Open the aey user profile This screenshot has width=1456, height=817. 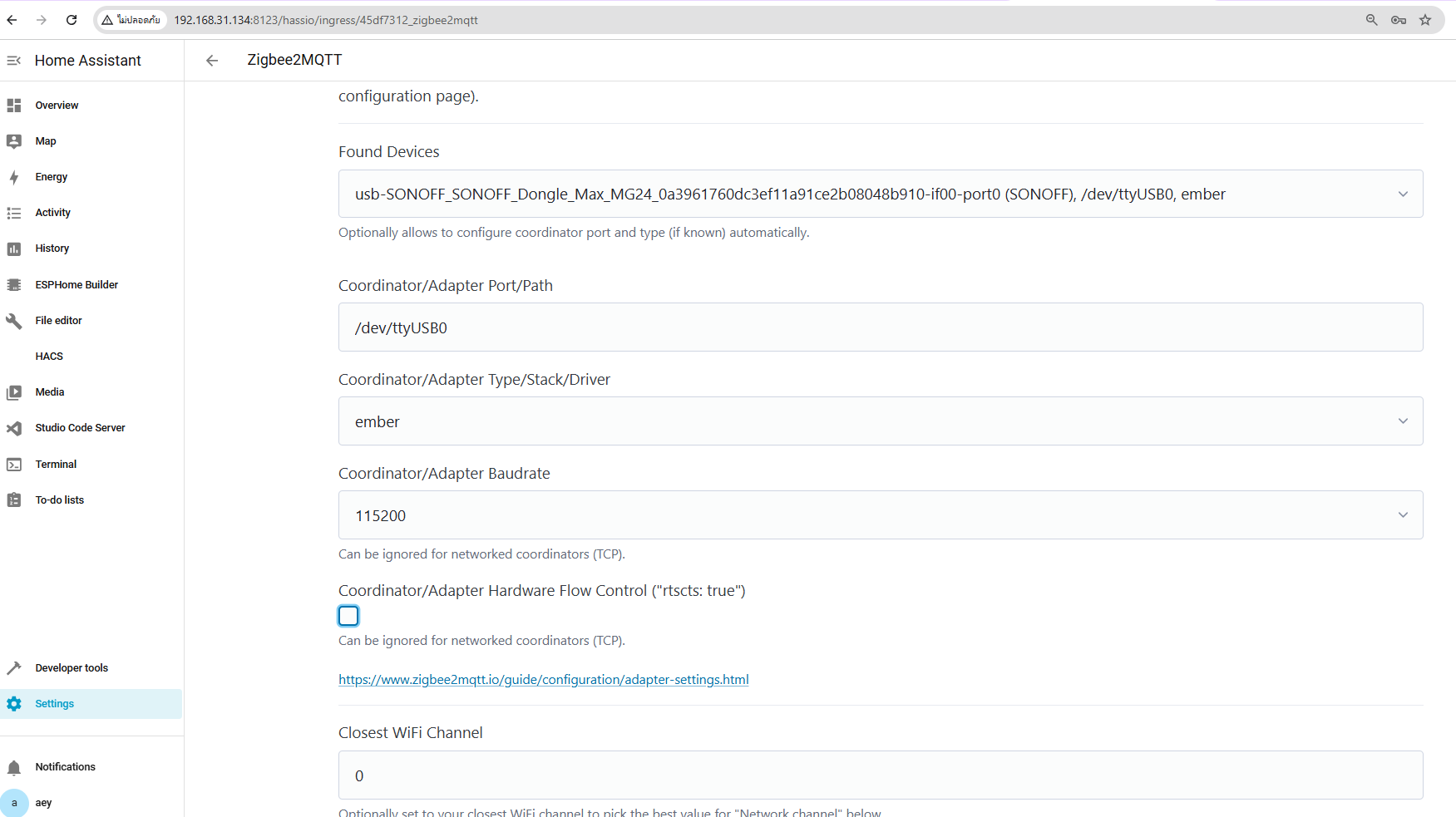pyautogui.click(x=43, y=803)
